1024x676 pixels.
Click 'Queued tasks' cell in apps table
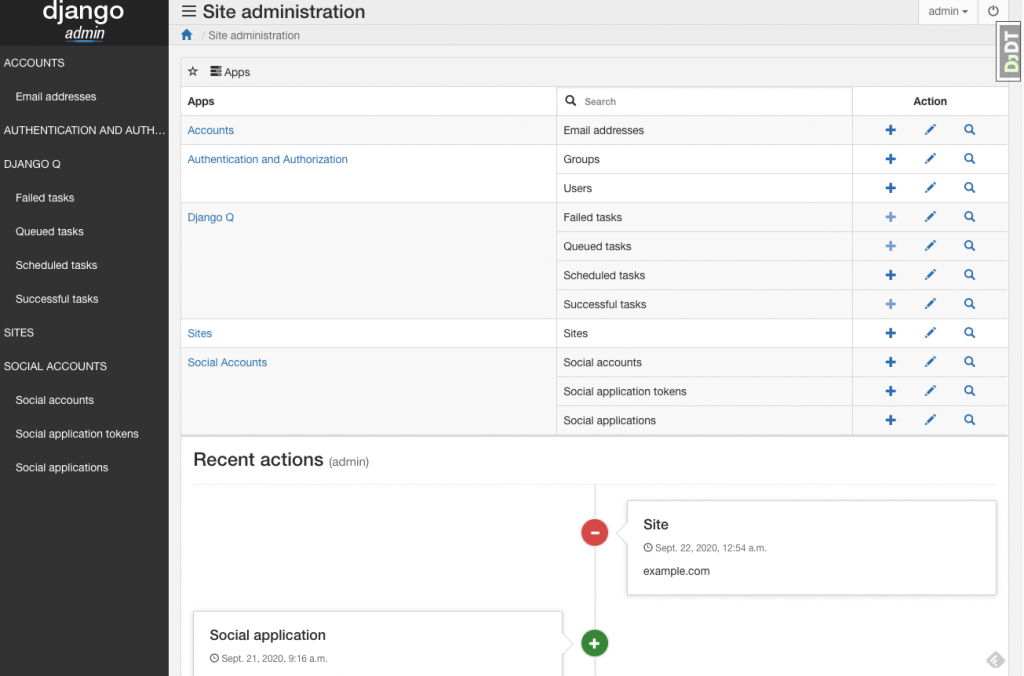tap(704, 246)
